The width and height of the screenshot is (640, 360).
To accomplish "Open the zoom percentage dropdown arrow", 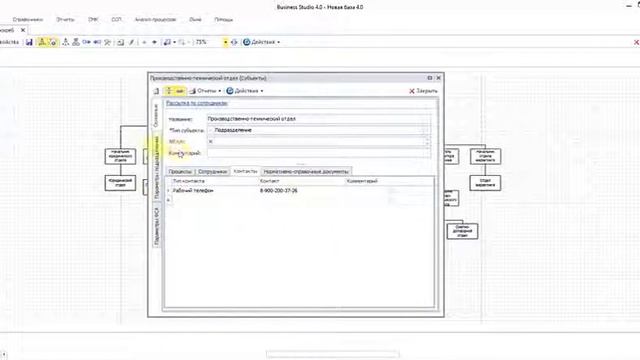I will (x=225, y=42).
